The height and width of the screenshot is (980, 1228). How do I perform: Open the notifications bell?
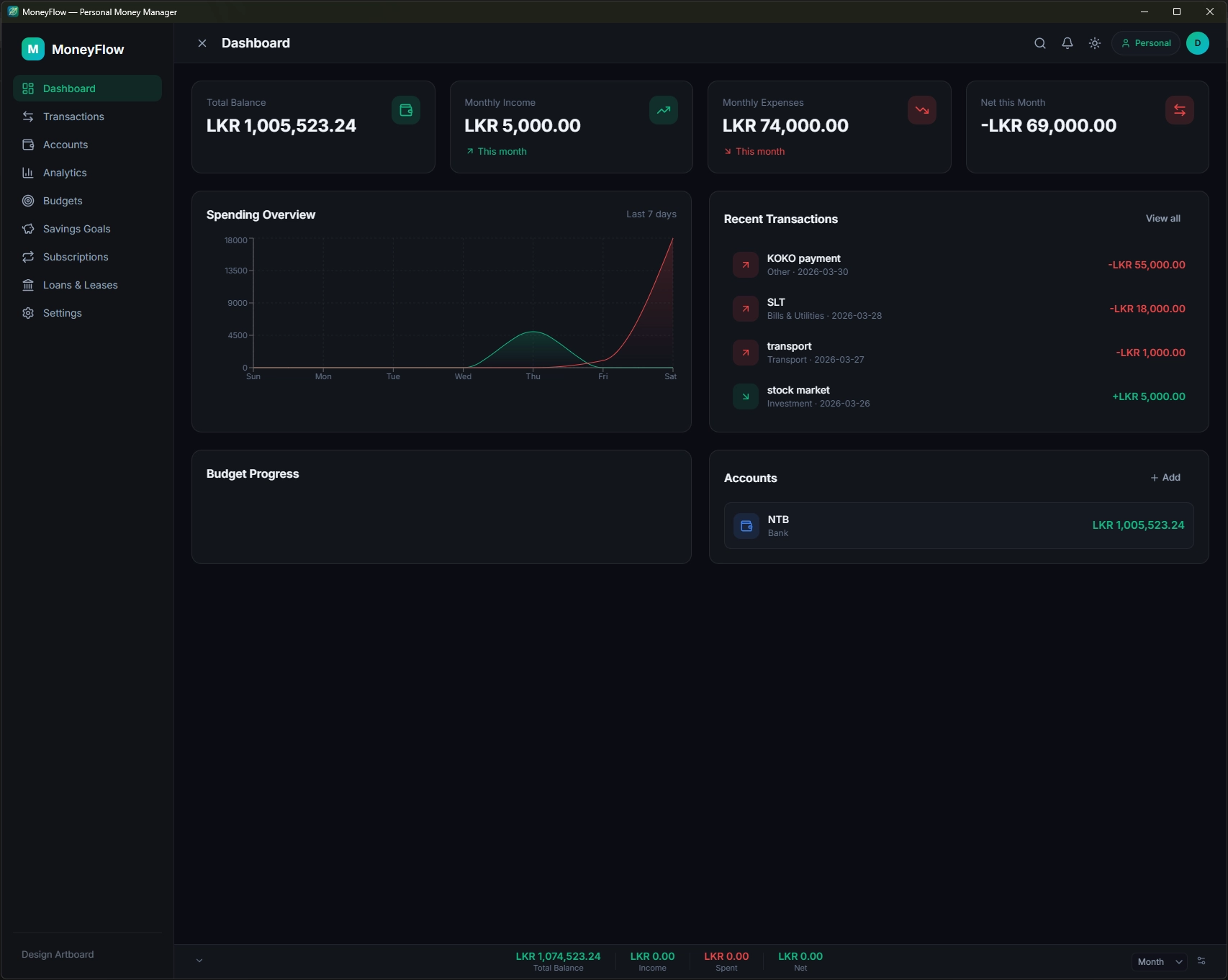pyautogui.click(x=1067, y=42)
